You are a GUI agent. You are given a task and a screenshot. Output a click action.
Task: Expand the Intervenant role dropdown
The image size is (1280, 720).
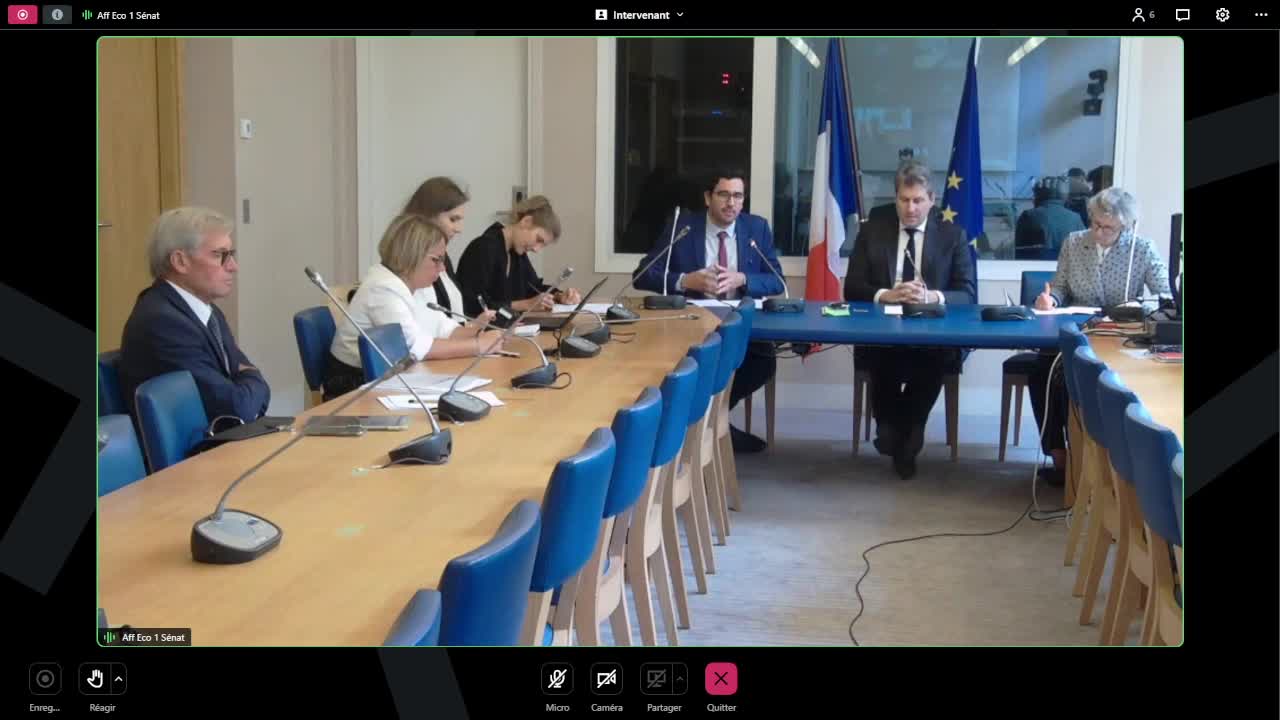[x=640, y=15]
